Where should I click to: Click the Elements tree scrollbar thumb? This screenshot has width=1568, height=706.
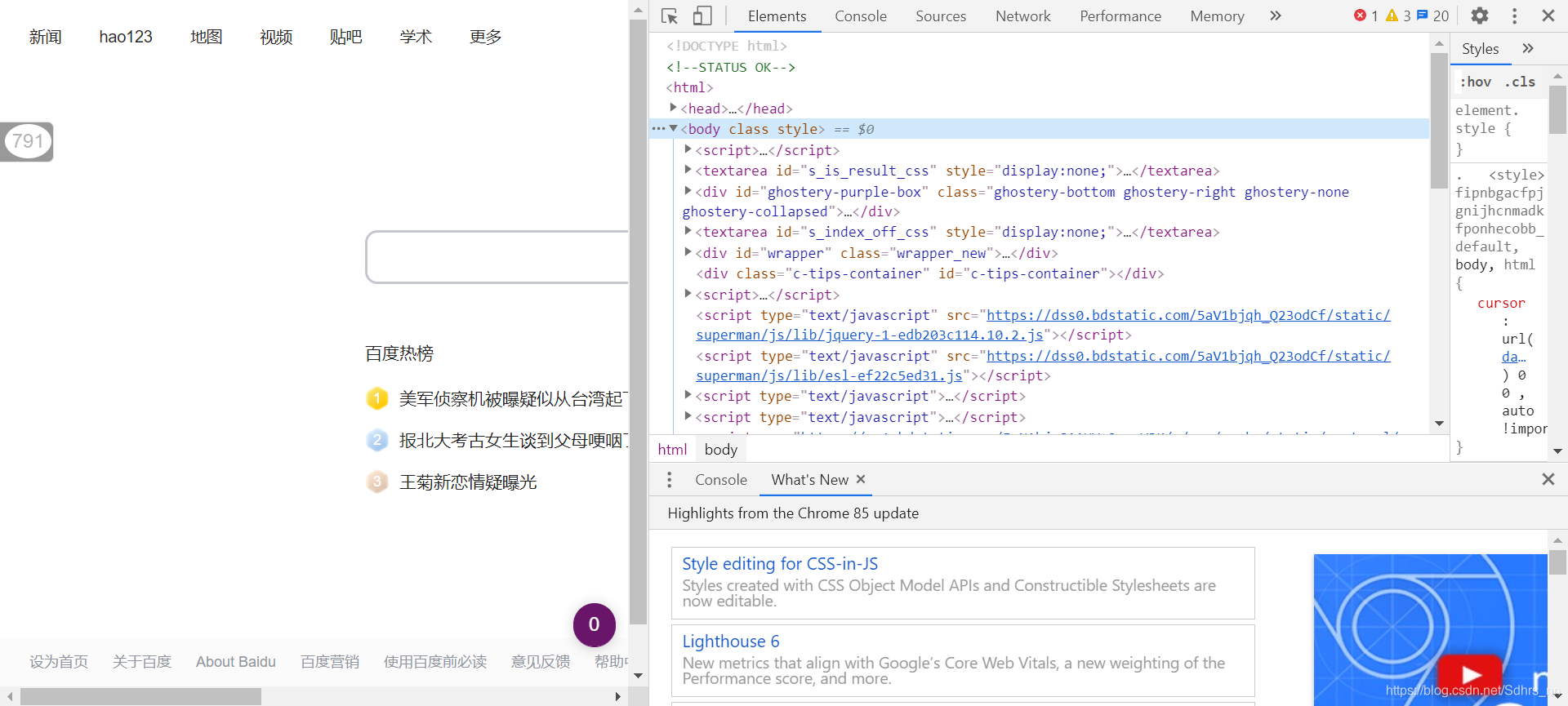coord(1439,121)
